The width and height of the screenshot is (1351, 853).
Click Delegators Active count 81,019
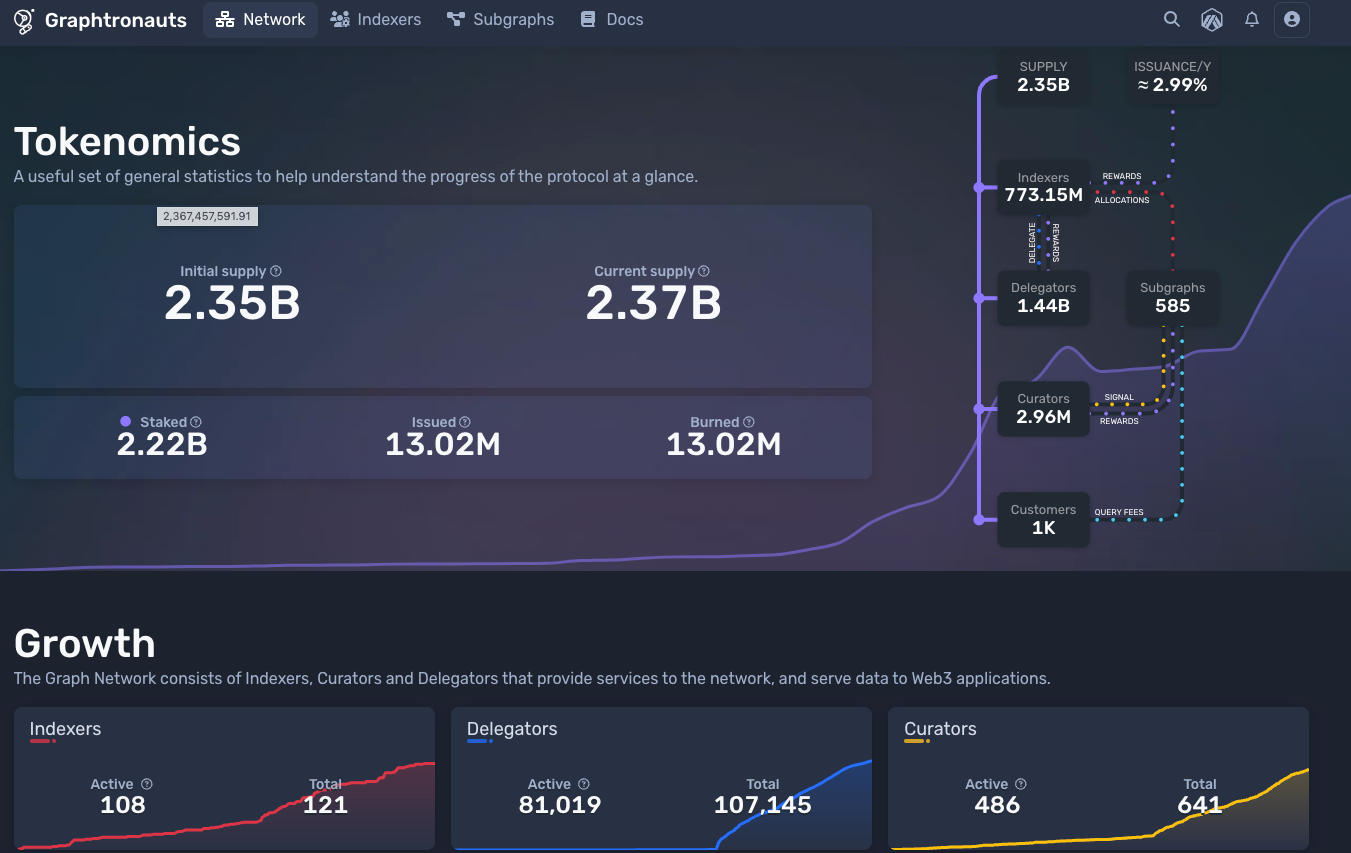560,805
